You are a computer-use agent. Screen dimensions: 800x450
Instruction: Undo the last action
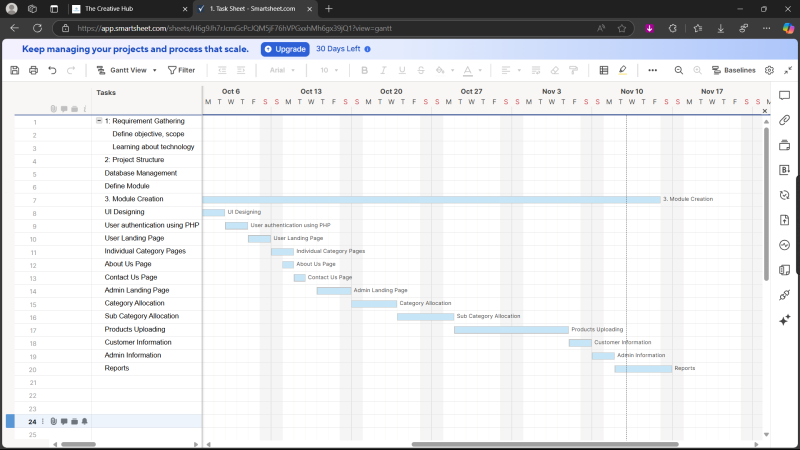[52, 70]
